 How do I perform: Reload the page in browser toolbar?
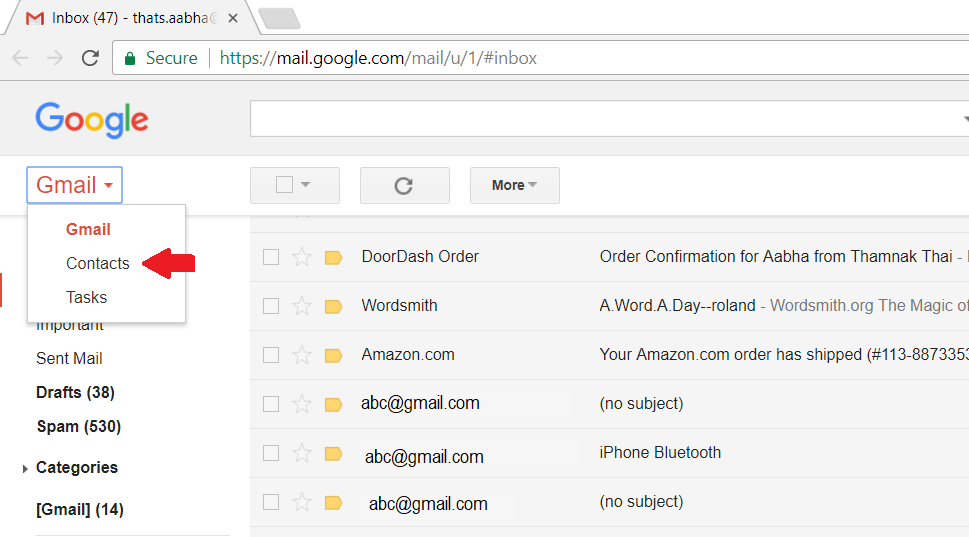tap(90, 58)
